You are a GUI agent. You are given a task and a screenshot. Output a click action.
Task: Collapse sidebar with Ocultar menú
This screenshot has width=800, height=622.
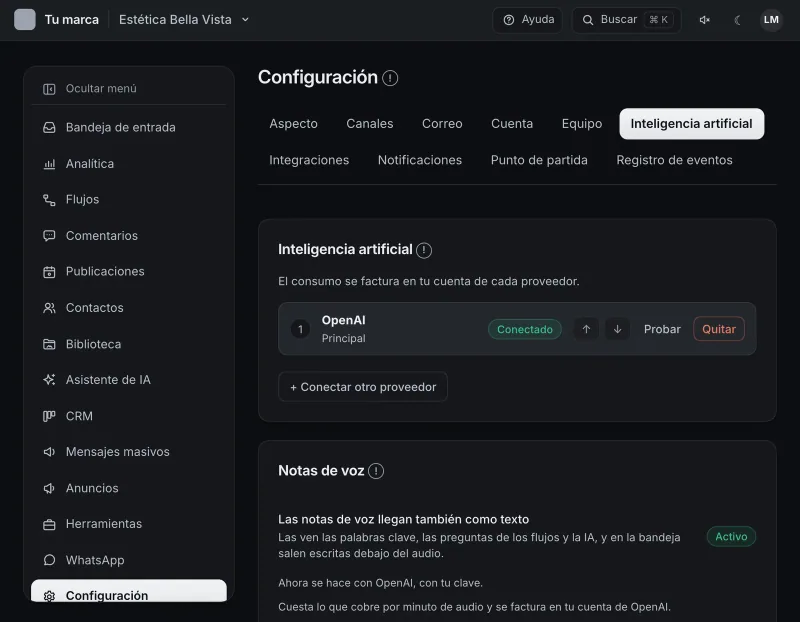[x=129, y=89]
